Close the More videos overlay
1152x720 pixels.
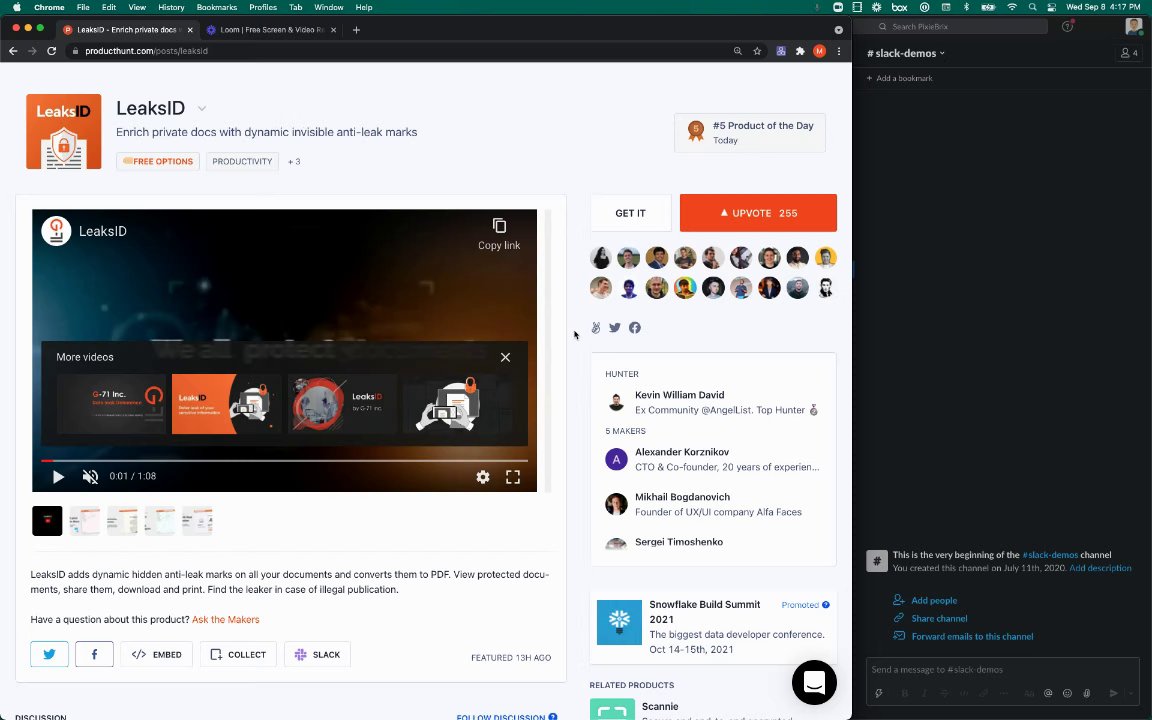[505, 357]
